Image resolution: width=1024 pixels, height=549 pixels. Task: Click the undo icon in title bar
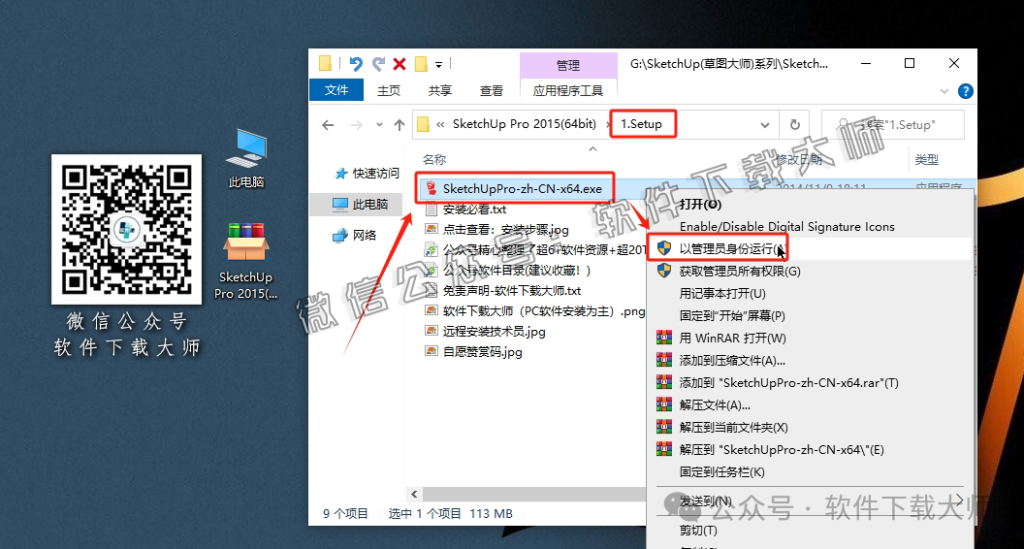coord(356,63)
